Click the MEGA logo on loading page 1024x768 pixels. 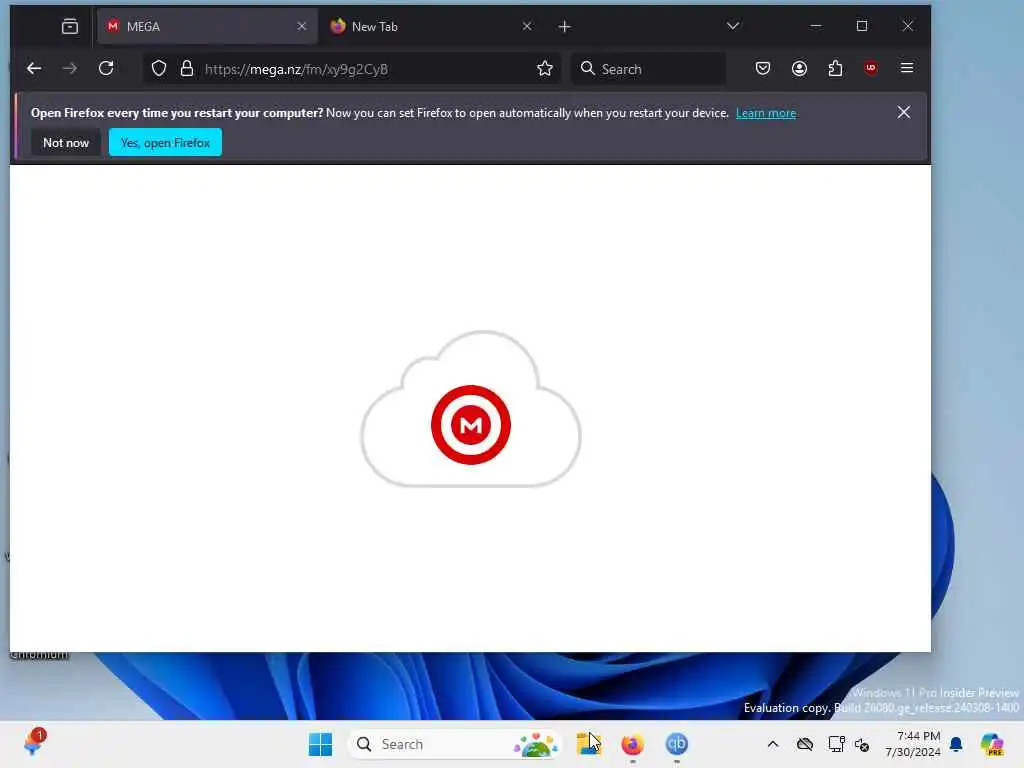[471, 424]
